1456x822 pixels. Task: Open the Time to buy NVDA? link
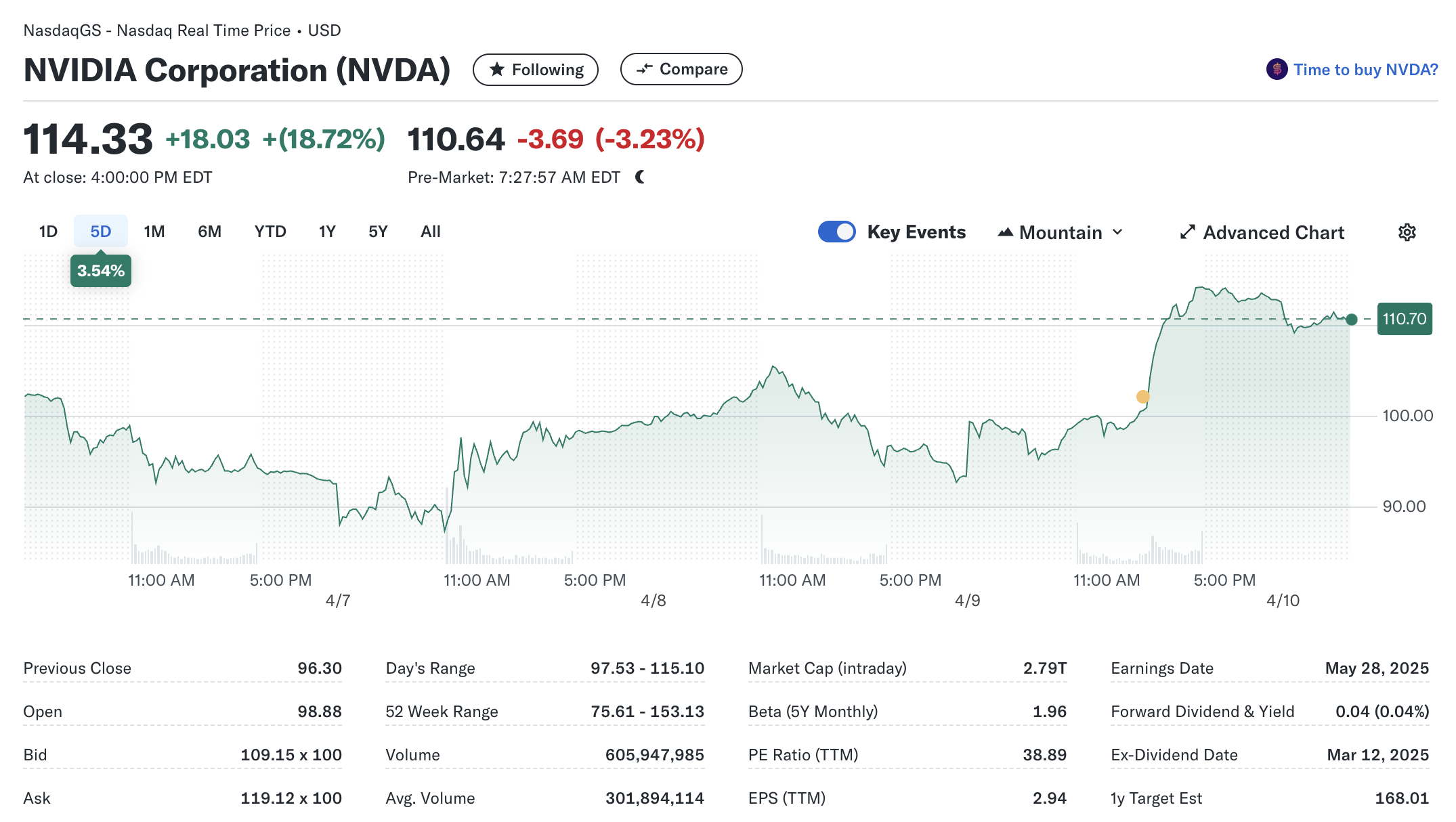(x=1365, y=70)
